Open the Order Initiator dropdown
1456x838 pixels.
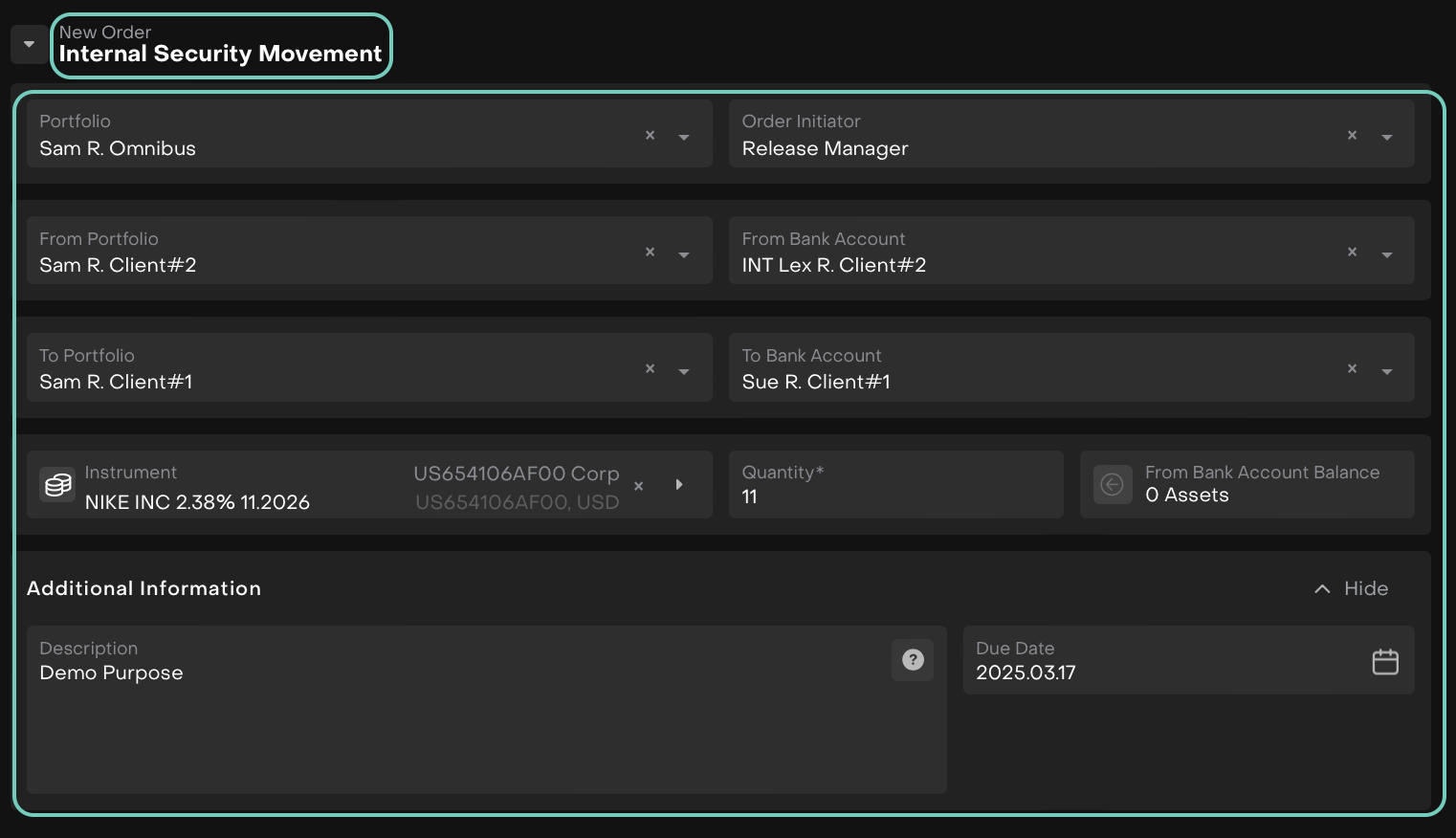click(1386, 137)
